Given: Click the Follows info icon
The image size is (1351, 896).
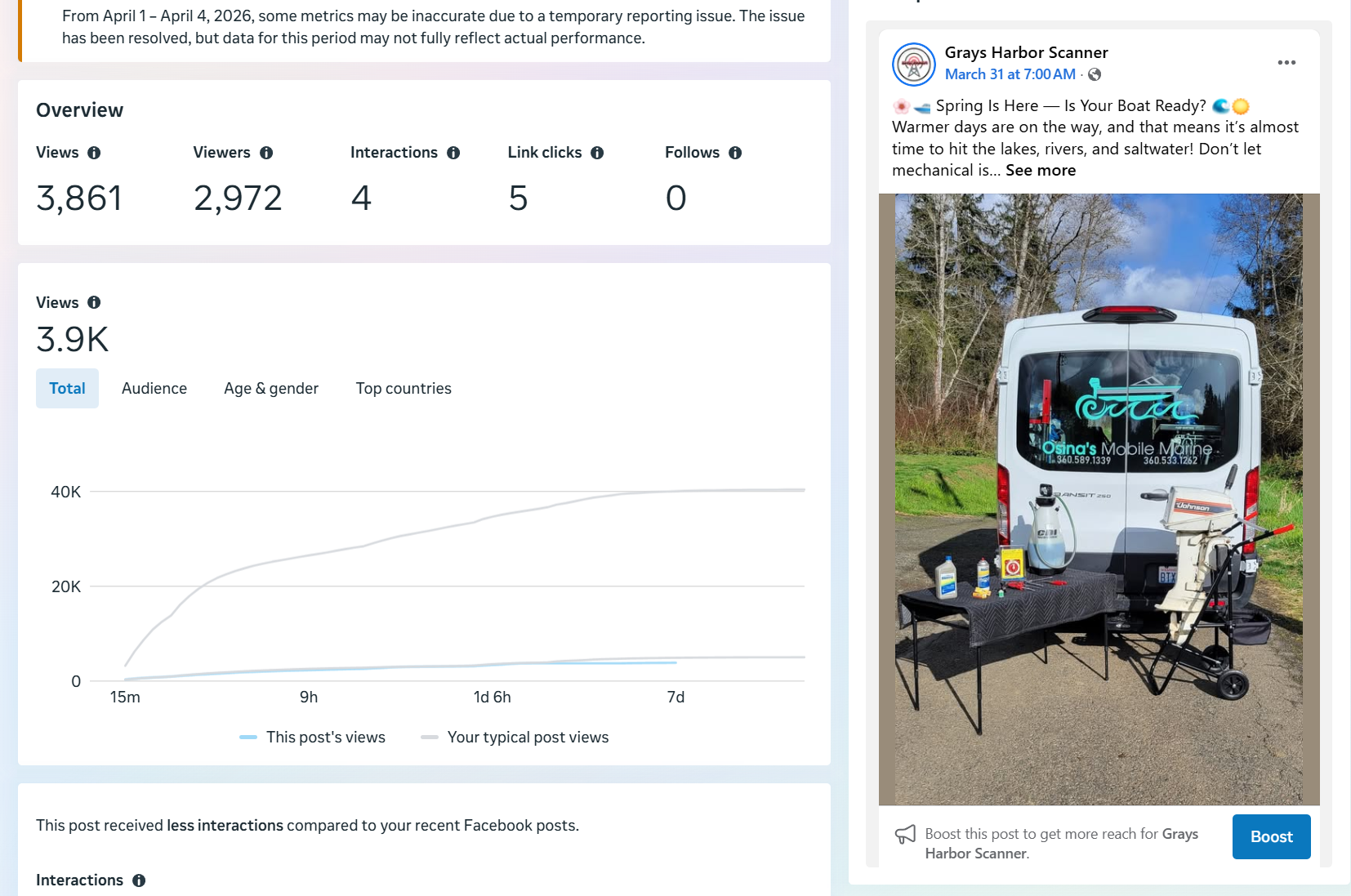Looking at the screenshot, I should tap(735, 153).
